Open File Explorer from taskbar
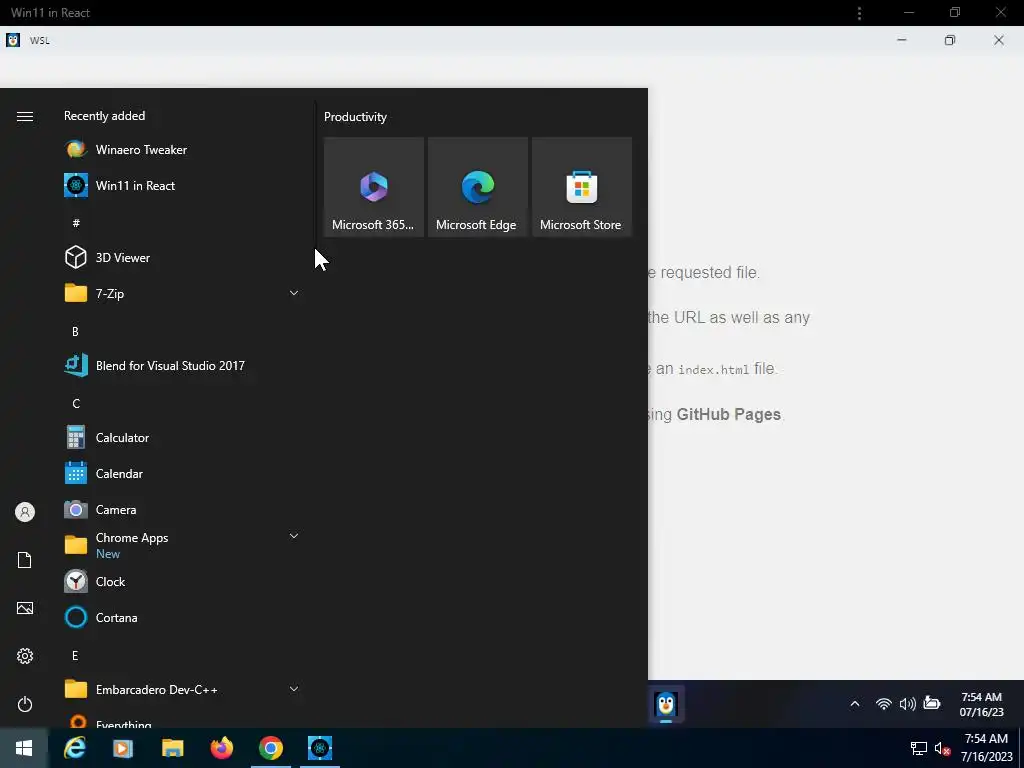 point(172,748)
